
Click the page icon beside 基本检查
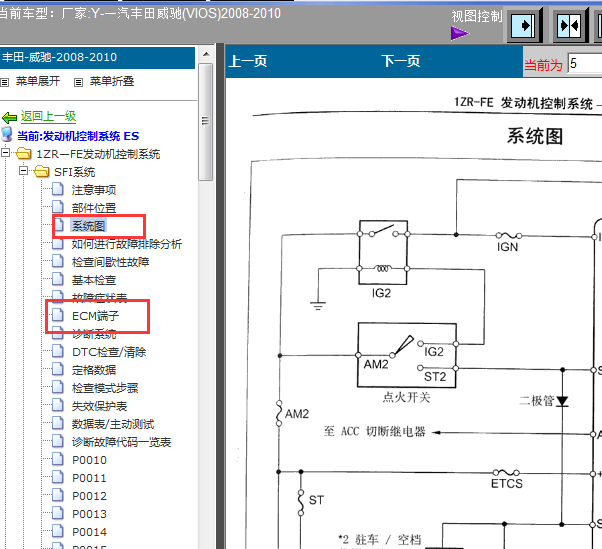58,279
